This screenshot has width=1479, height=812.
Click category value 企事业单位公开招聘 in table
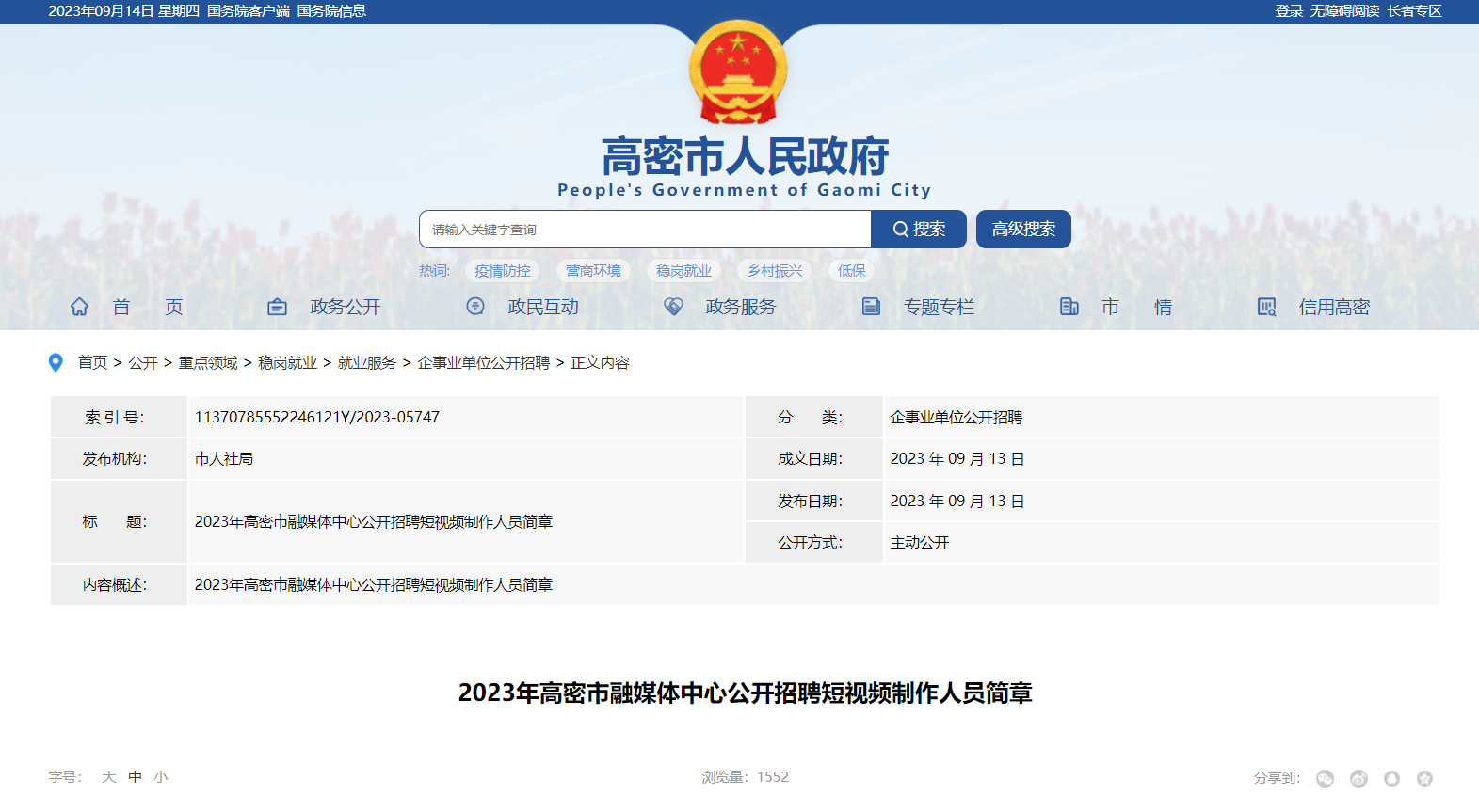[x=957, y=417]
